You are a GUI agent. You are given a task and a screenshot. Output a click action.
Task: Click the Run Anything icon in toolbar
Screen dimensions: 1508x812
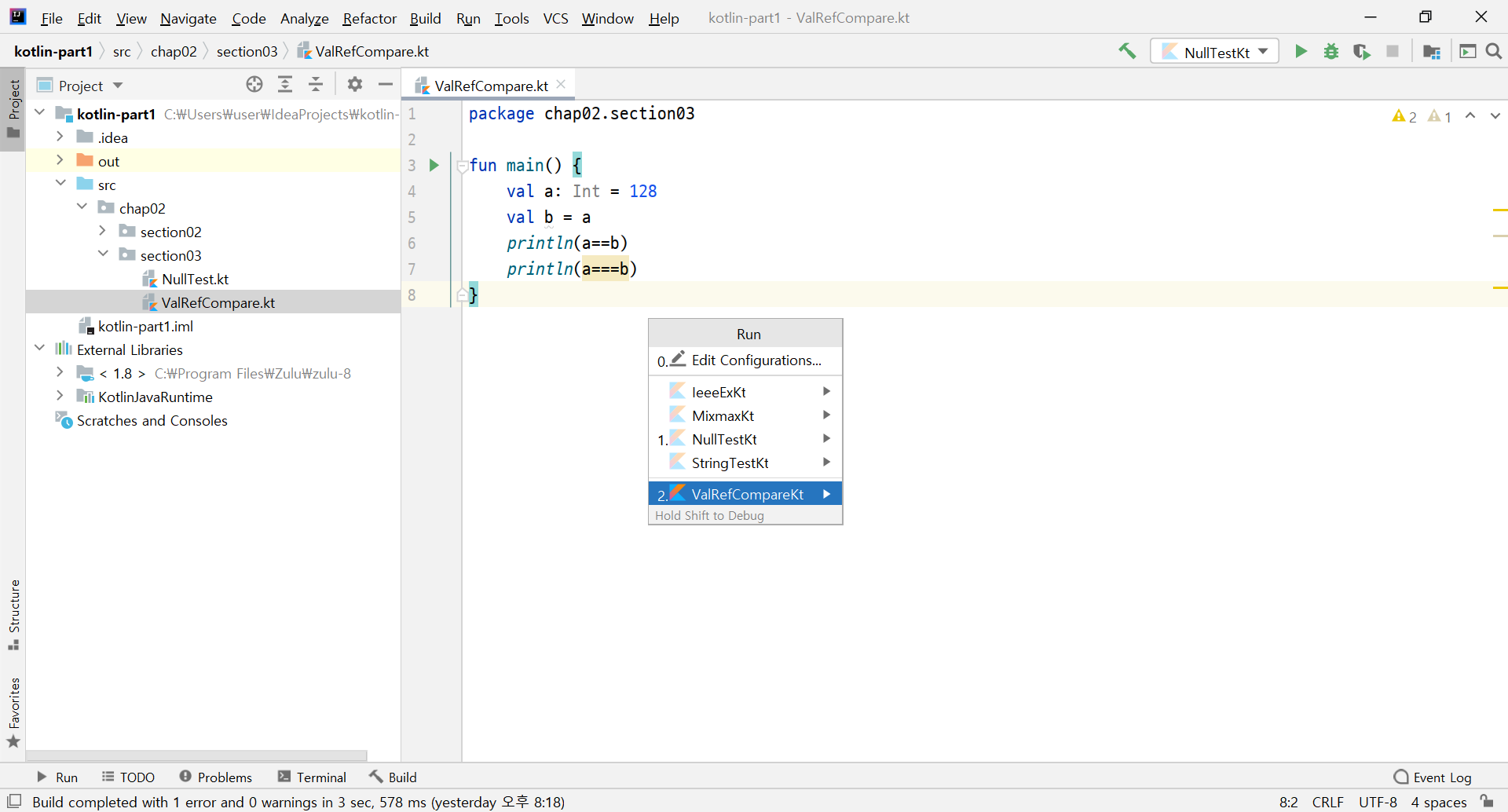[1467, 51]
